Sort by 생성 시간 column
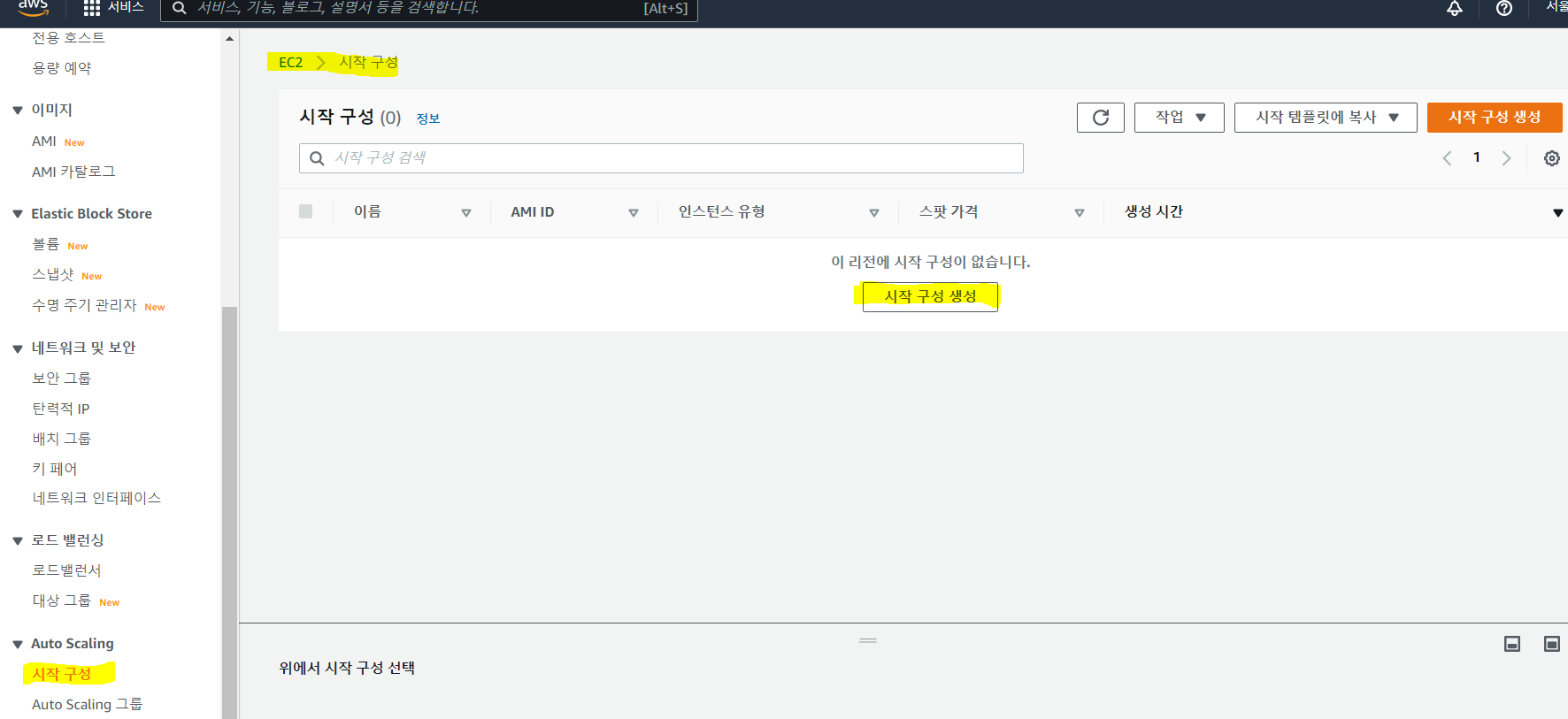1568x719 pixels. (x=1557, y=212)
